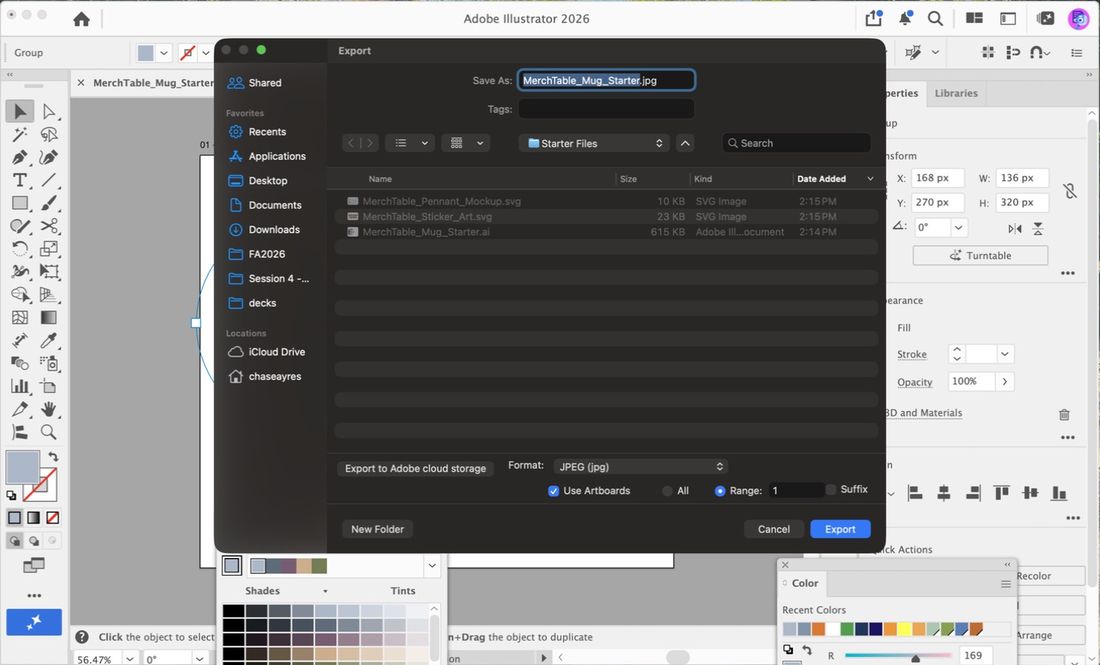Image resolution: width=1100 pixels, height=665 pixels.
Task: Click the dialog Search field
Action: (x=796, y=143)
